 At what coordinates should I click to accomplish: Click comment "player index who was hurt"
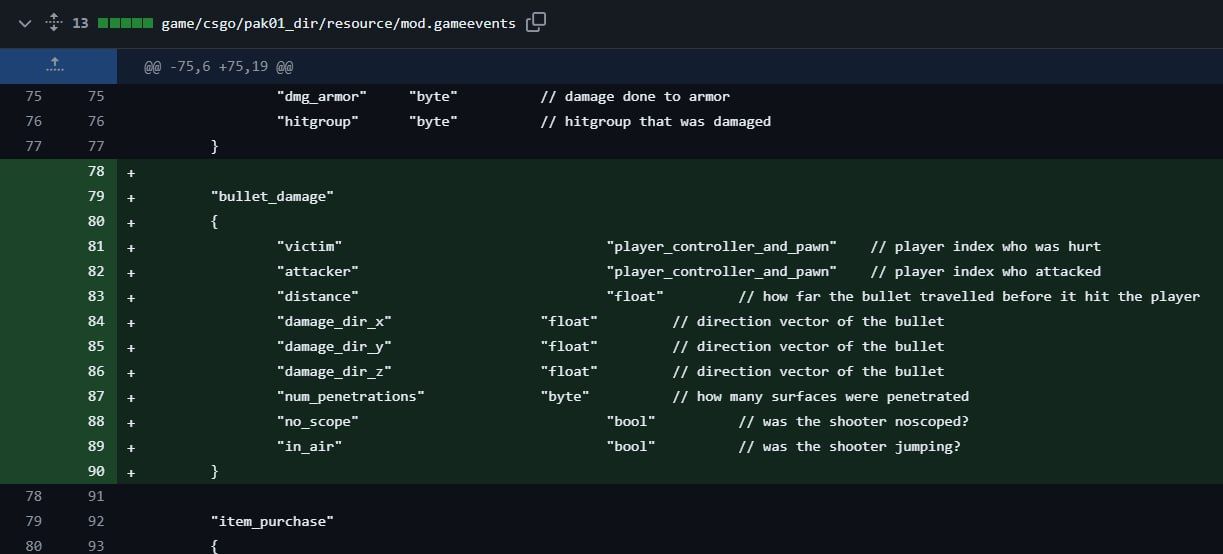tap(986, 246)
